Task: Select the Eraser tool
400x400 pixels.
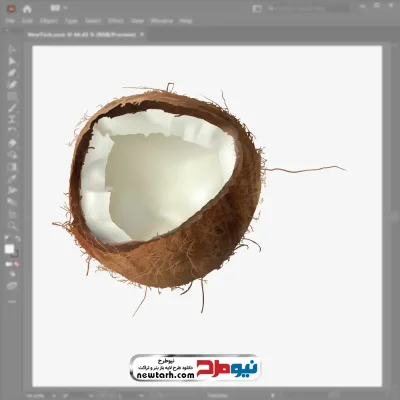Action: 12,143
